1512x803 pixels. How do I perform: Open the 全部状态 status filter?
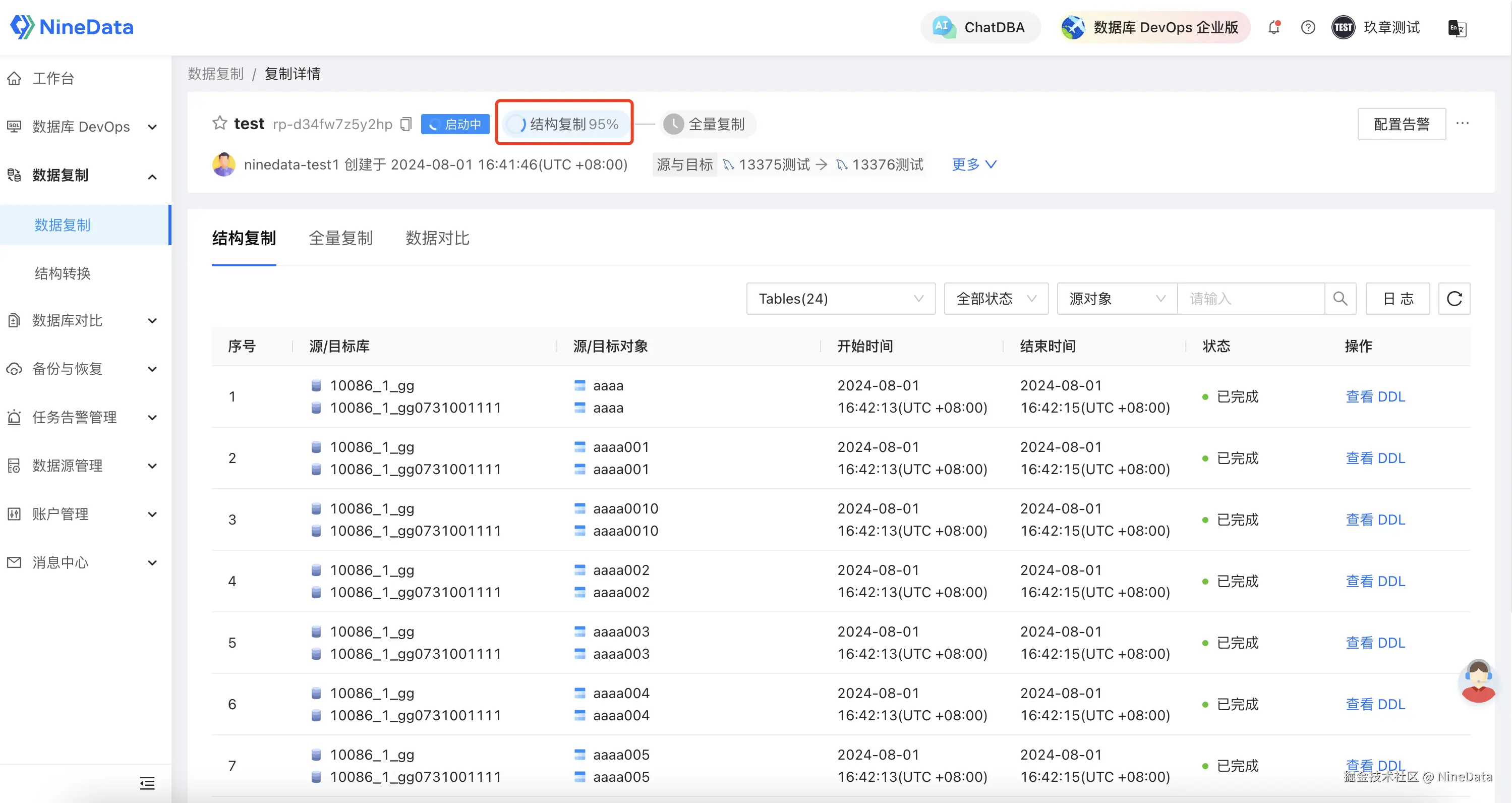pos(996,299)
